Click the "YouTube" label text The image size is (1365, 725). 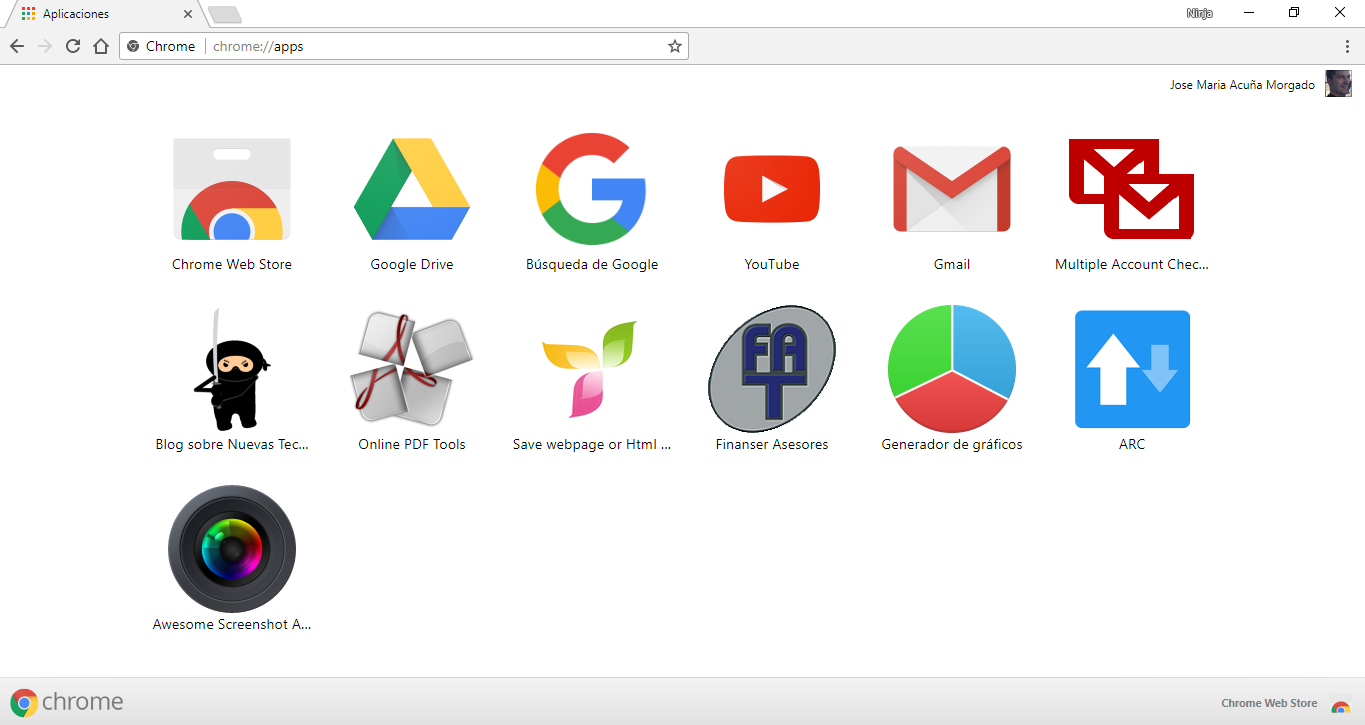click(x=772, y=264)
